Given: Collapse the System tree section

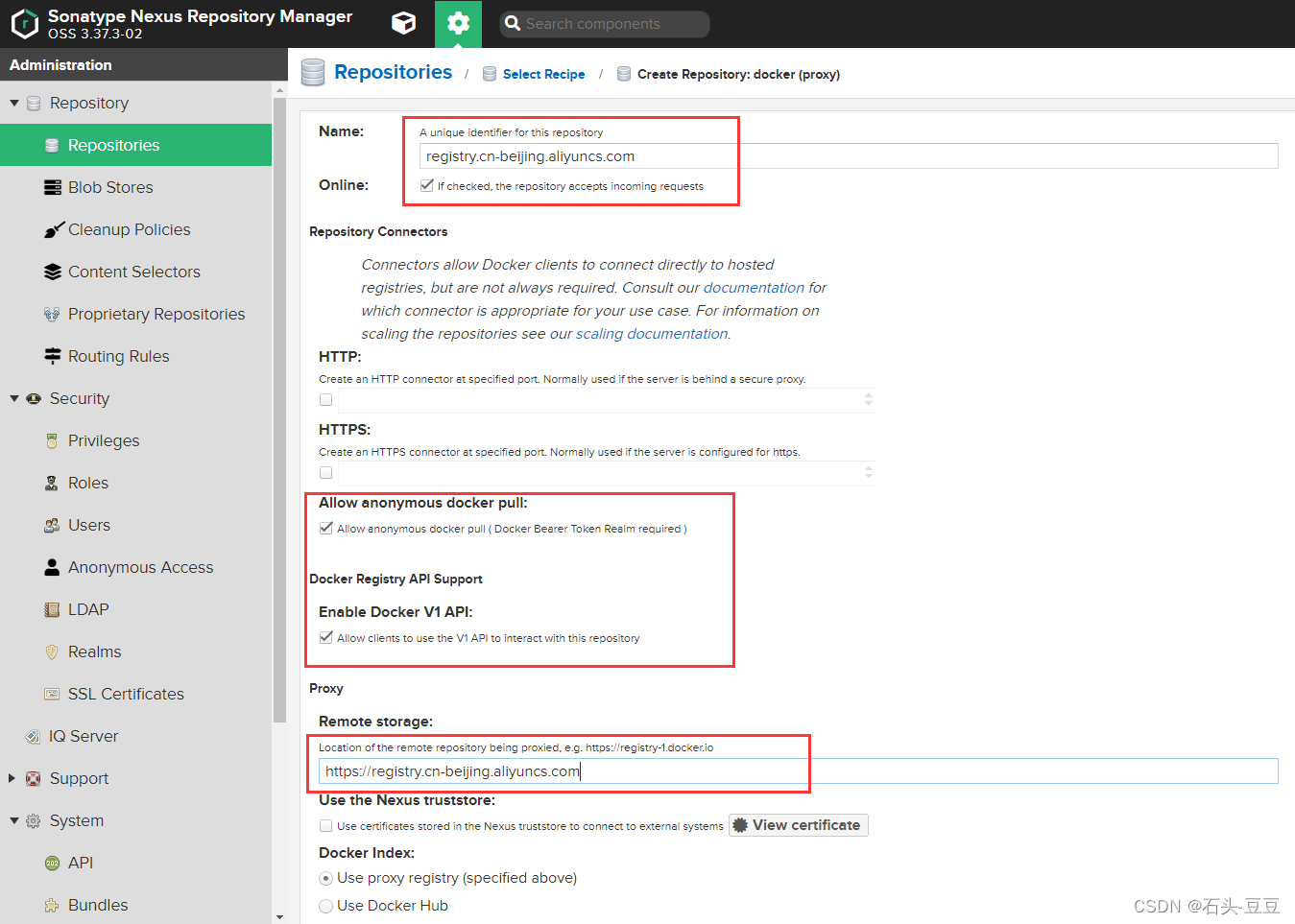Looking at the screenshot, I should coord(14,820).
